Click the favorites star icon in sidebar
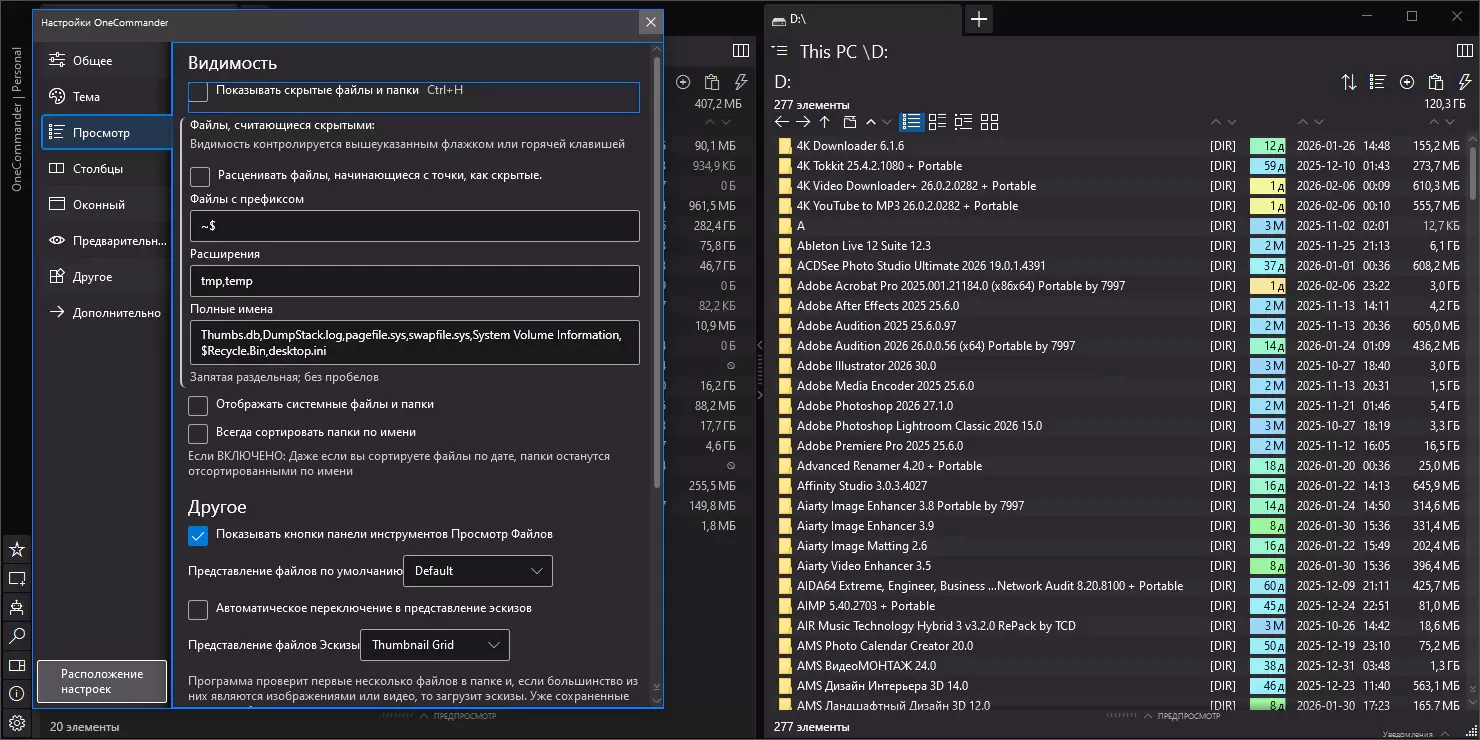The image size is (1480, 740). click(17, 549)
